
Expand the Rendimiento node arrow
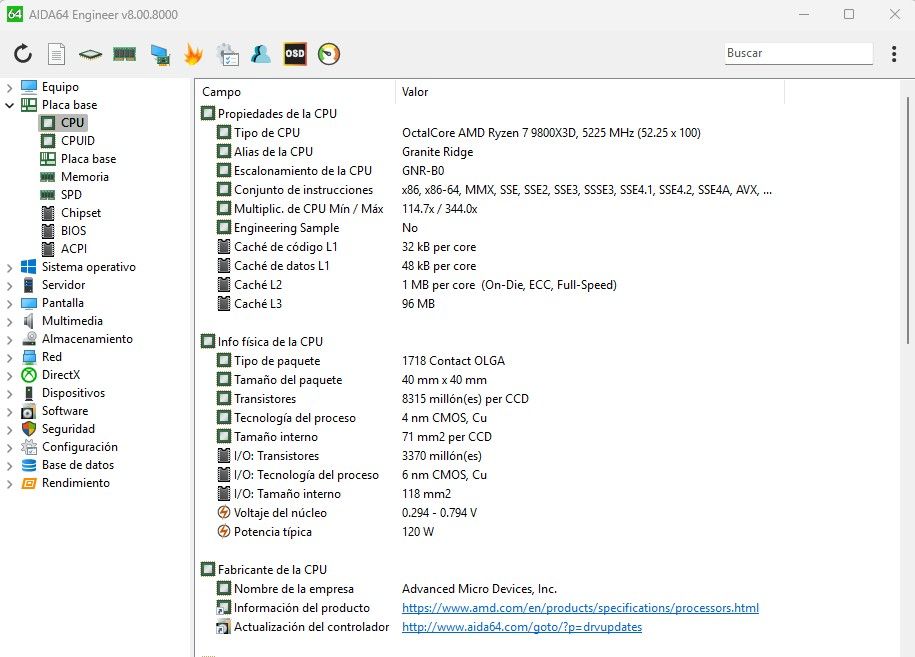point(9,484)
